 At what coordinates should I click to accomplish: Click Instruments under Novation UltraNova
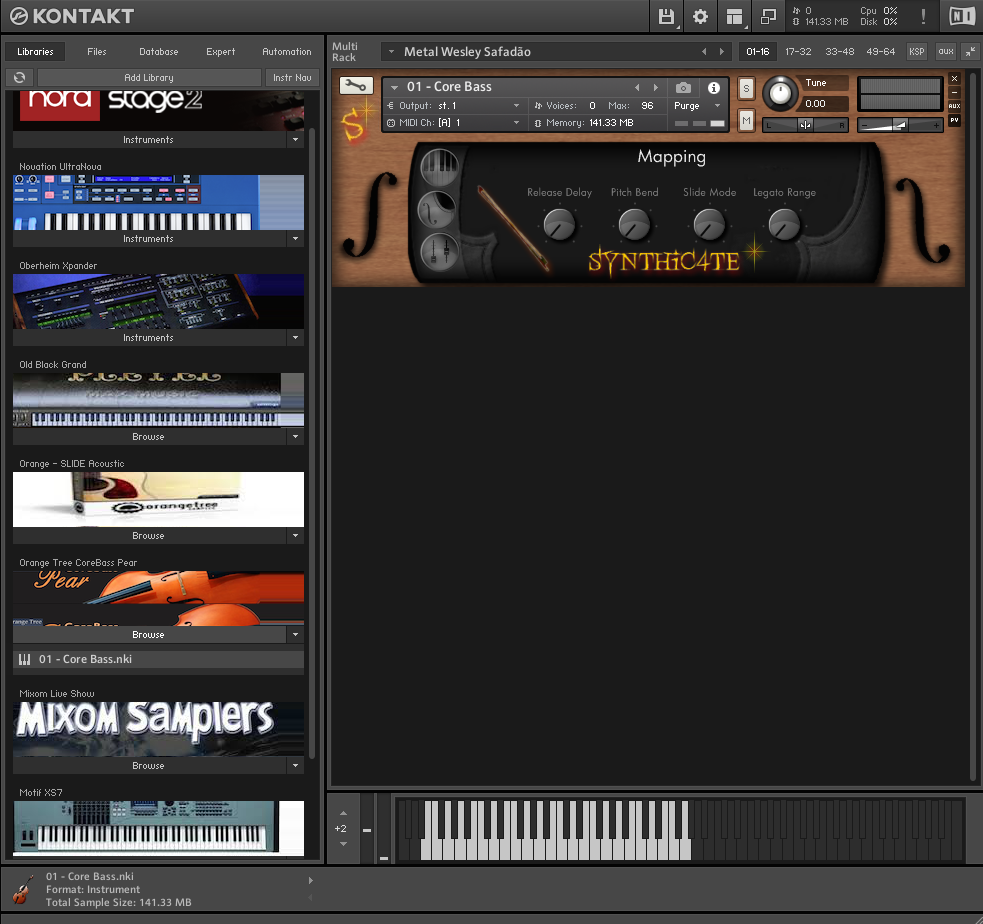pos(149,238)
